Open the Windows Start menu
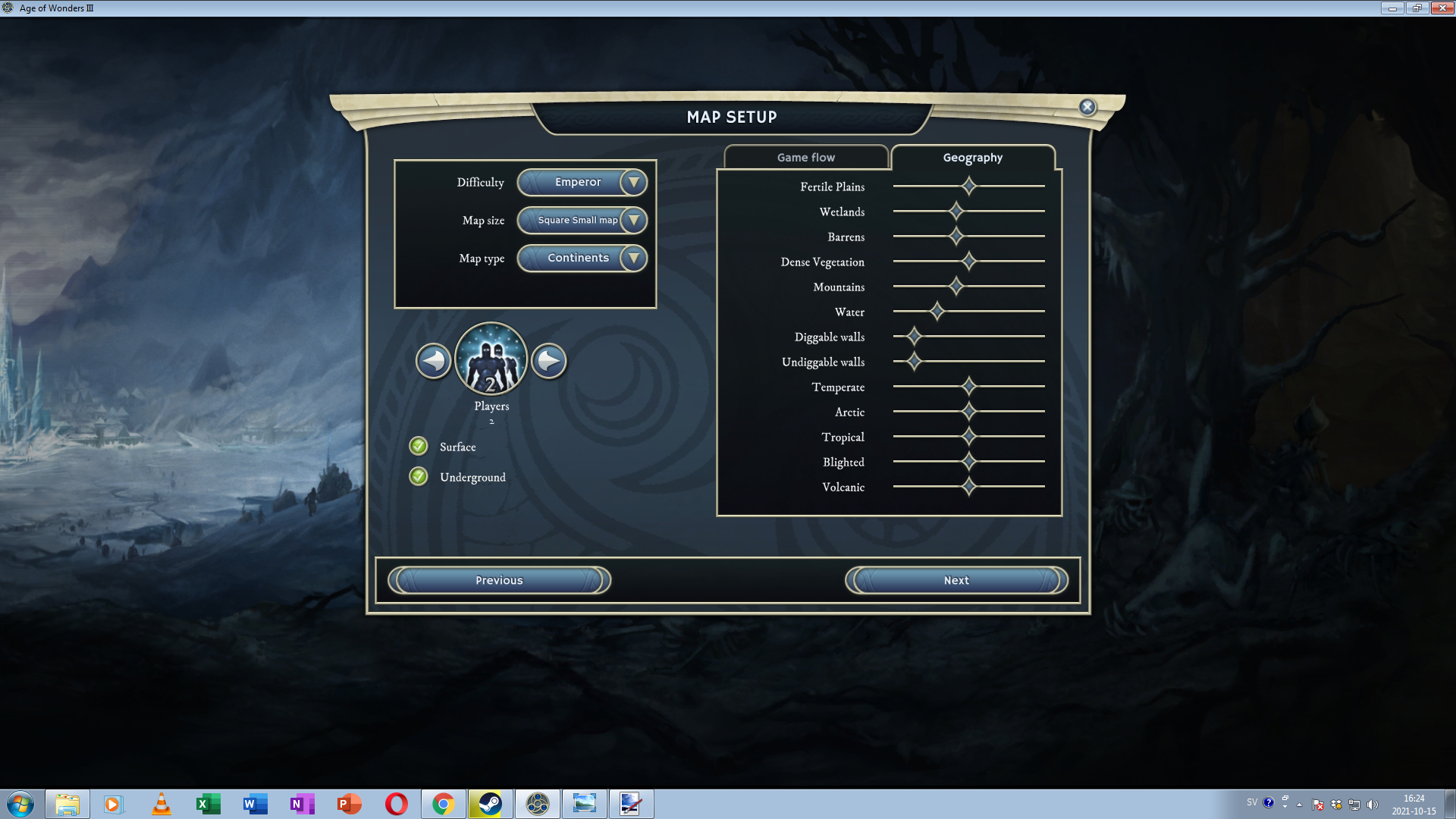 coord(20,804)
